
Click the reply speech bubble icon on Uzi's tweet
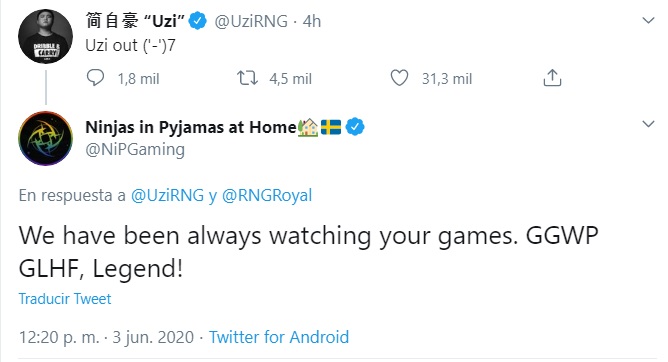coord(95,78)
